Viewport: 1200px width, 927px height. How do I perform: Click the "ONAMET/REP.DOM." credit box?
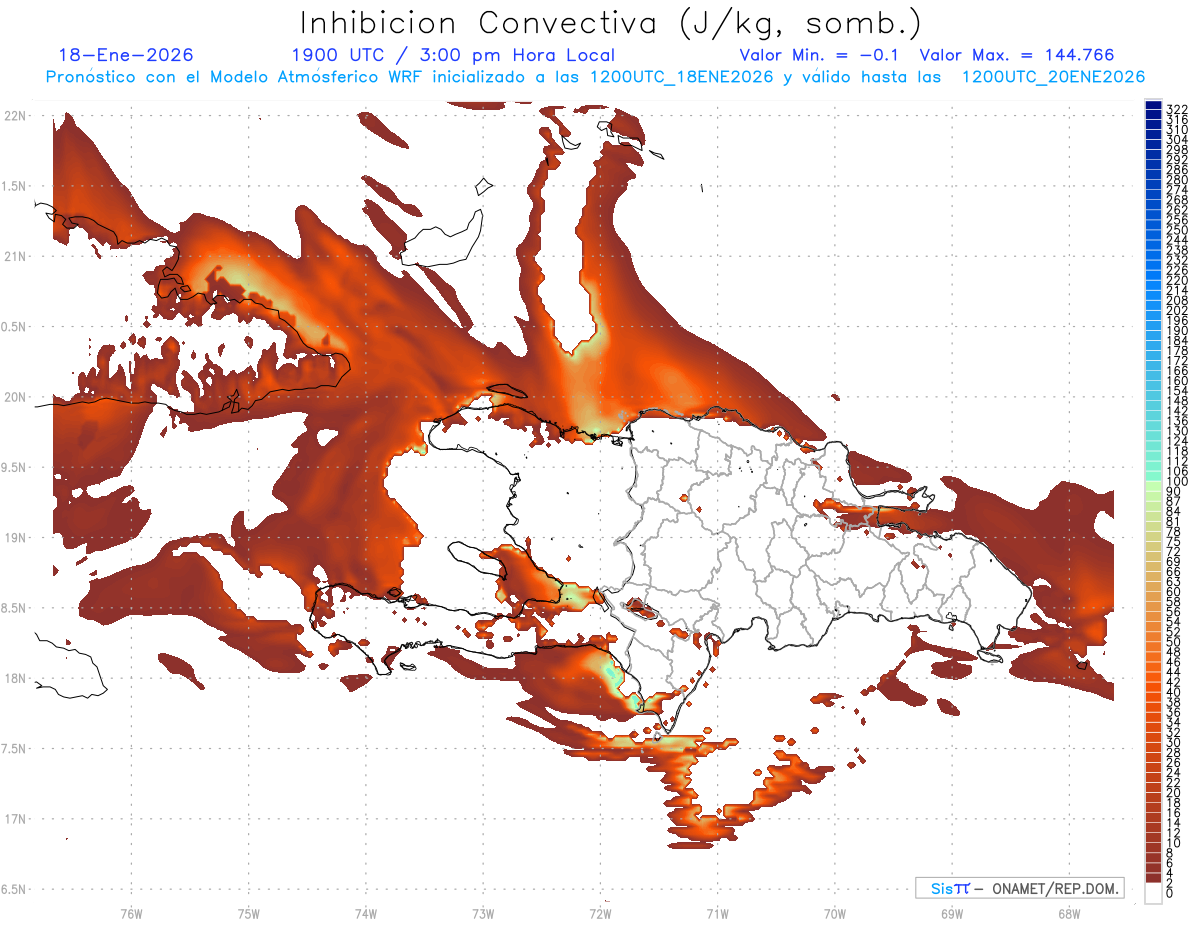pyautogui.click(x=1018, y=888)
